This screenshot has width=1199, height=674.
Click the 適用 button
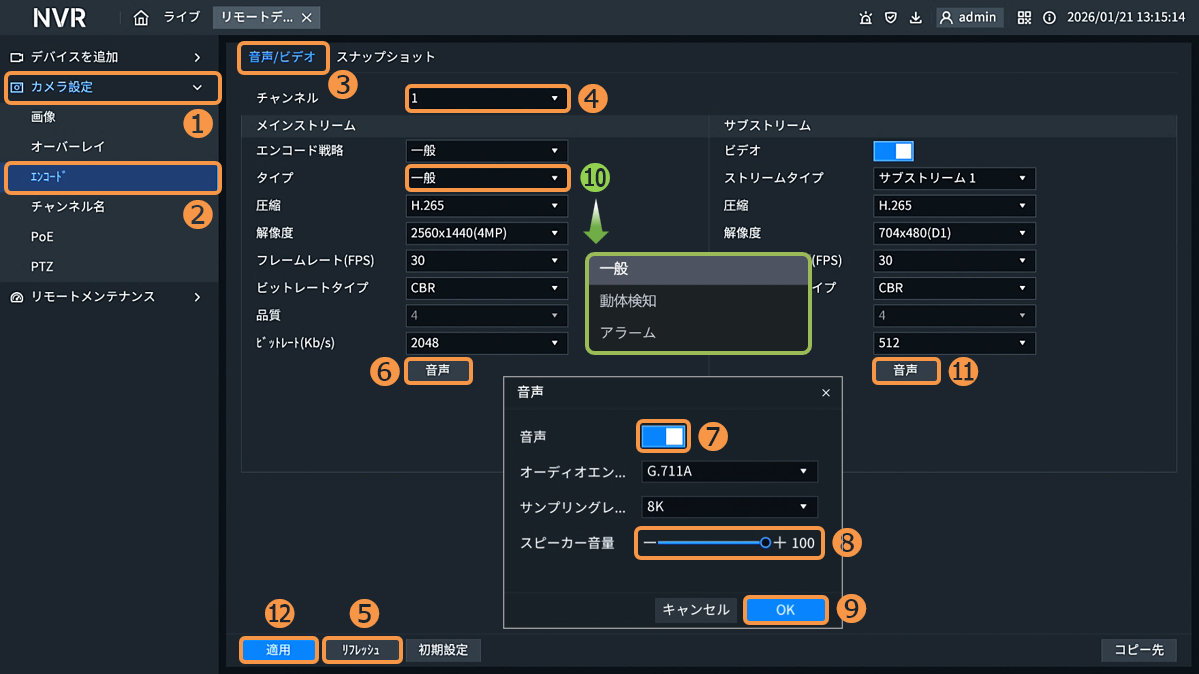click(x=278, y=650)
